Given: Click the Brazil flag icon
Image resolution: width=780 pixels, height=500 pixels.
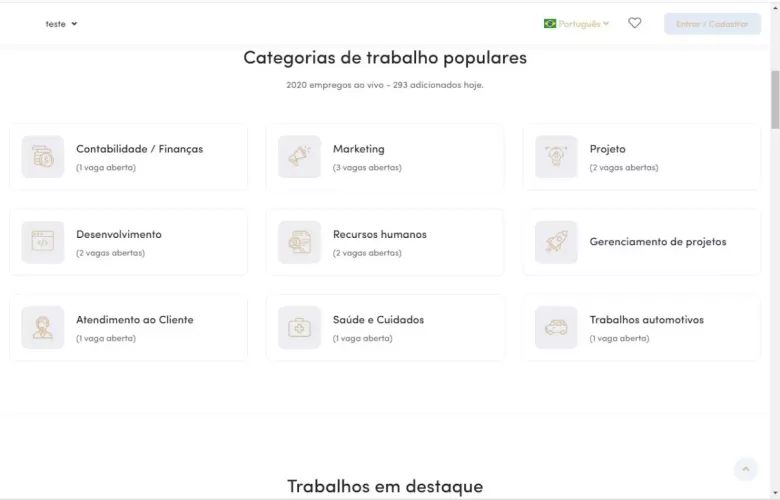Looking at the screenshot, I should point(550,24).
